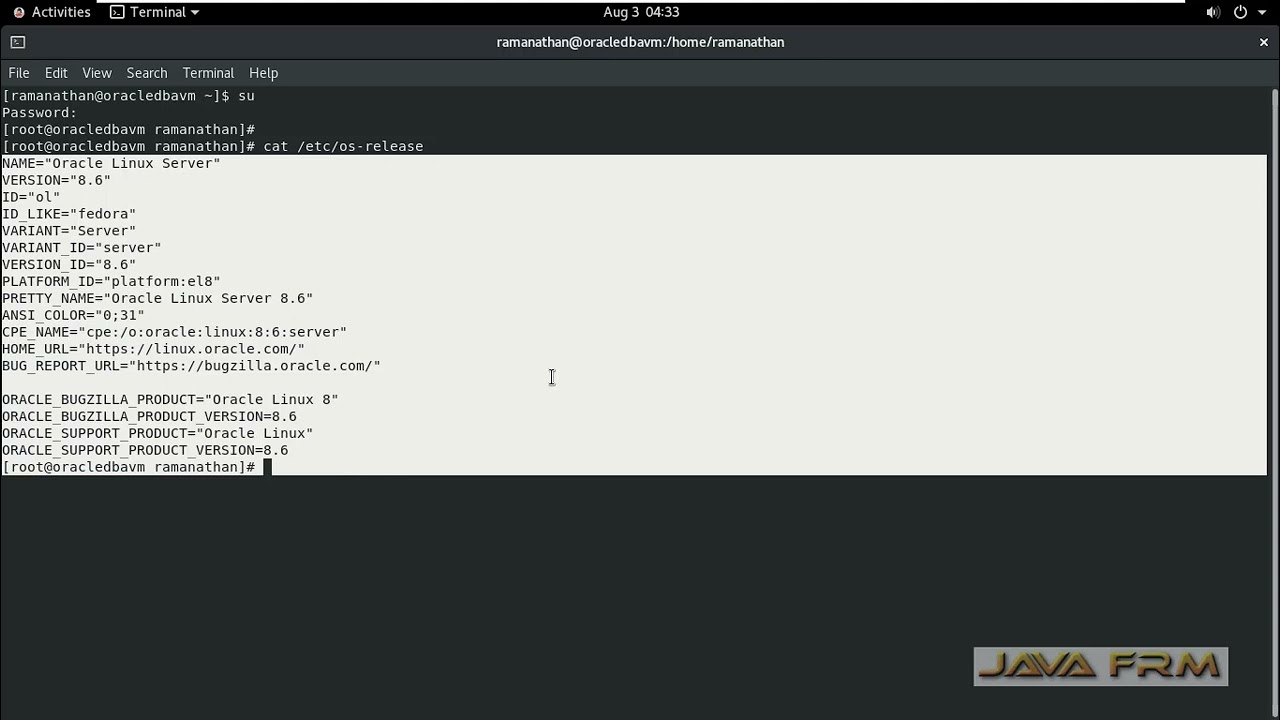Click the 'cat /etc/os-release' command line

click(213, 146)
